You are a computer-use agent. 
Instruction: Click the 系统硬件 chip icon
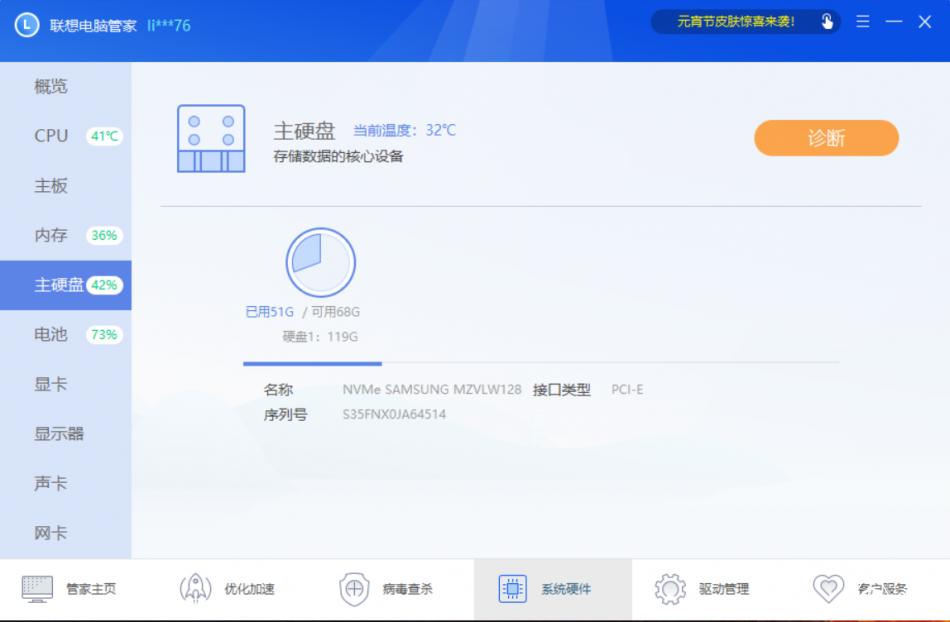pos(514,589)
